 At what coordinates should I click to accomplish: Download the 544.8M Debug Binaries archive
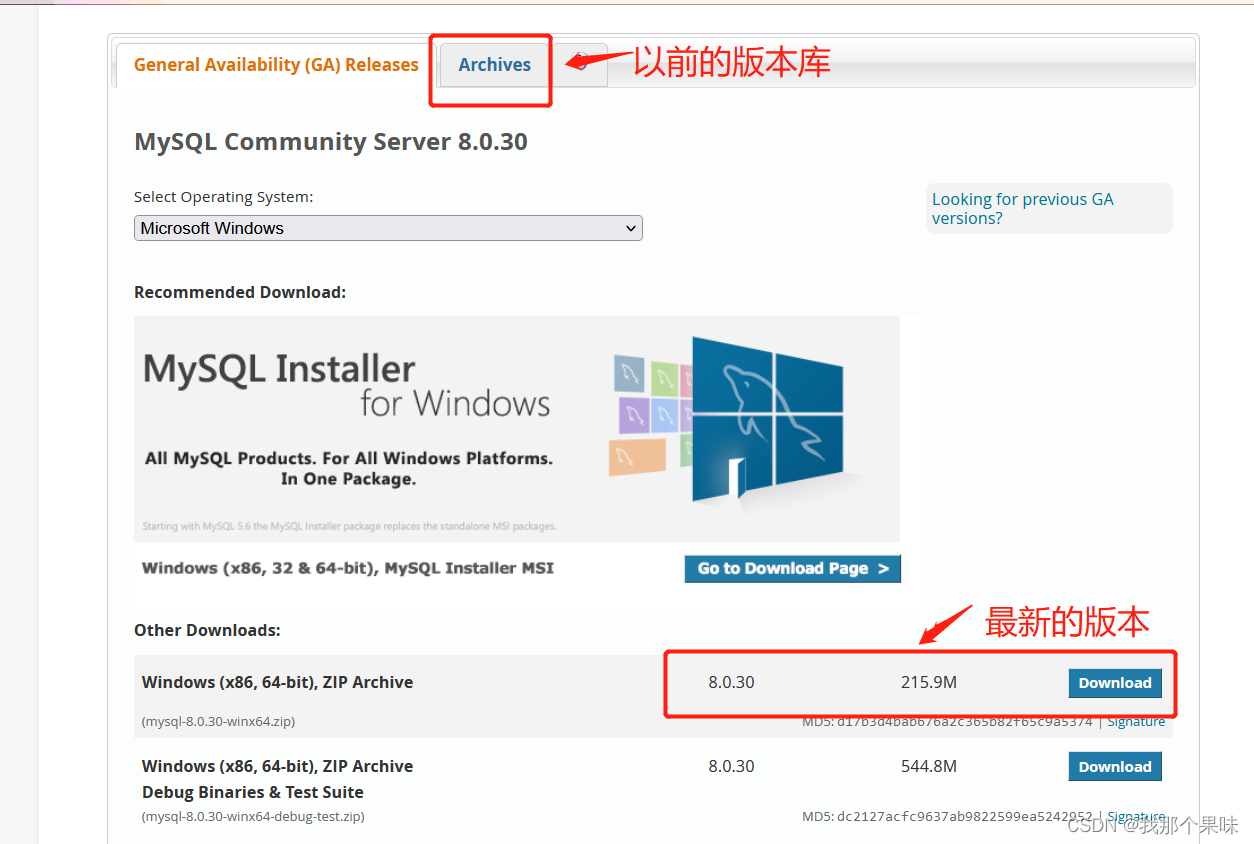(1115, 767)
